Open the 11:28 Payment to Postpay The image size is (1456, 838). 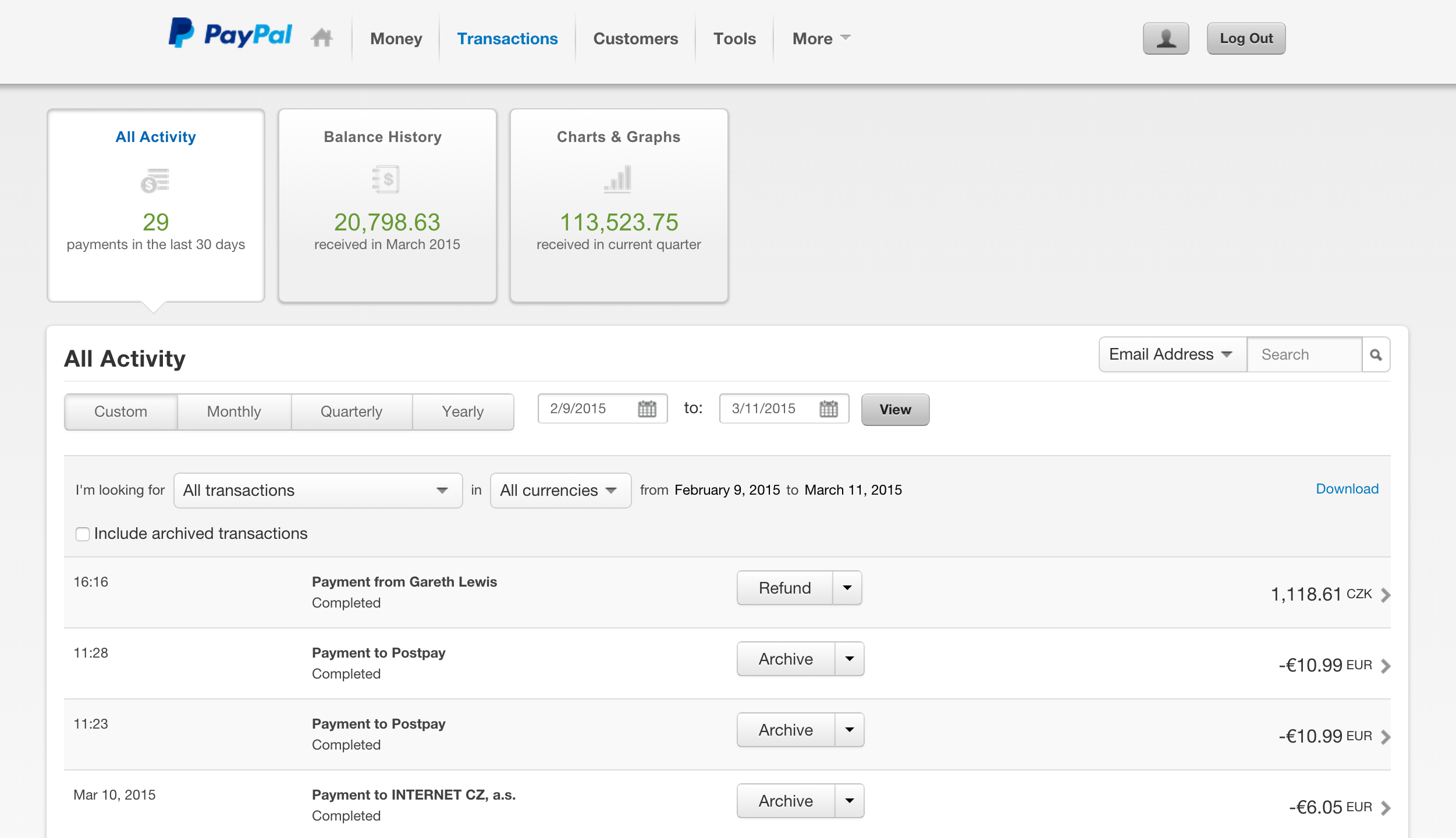click(x=379, y=653)
